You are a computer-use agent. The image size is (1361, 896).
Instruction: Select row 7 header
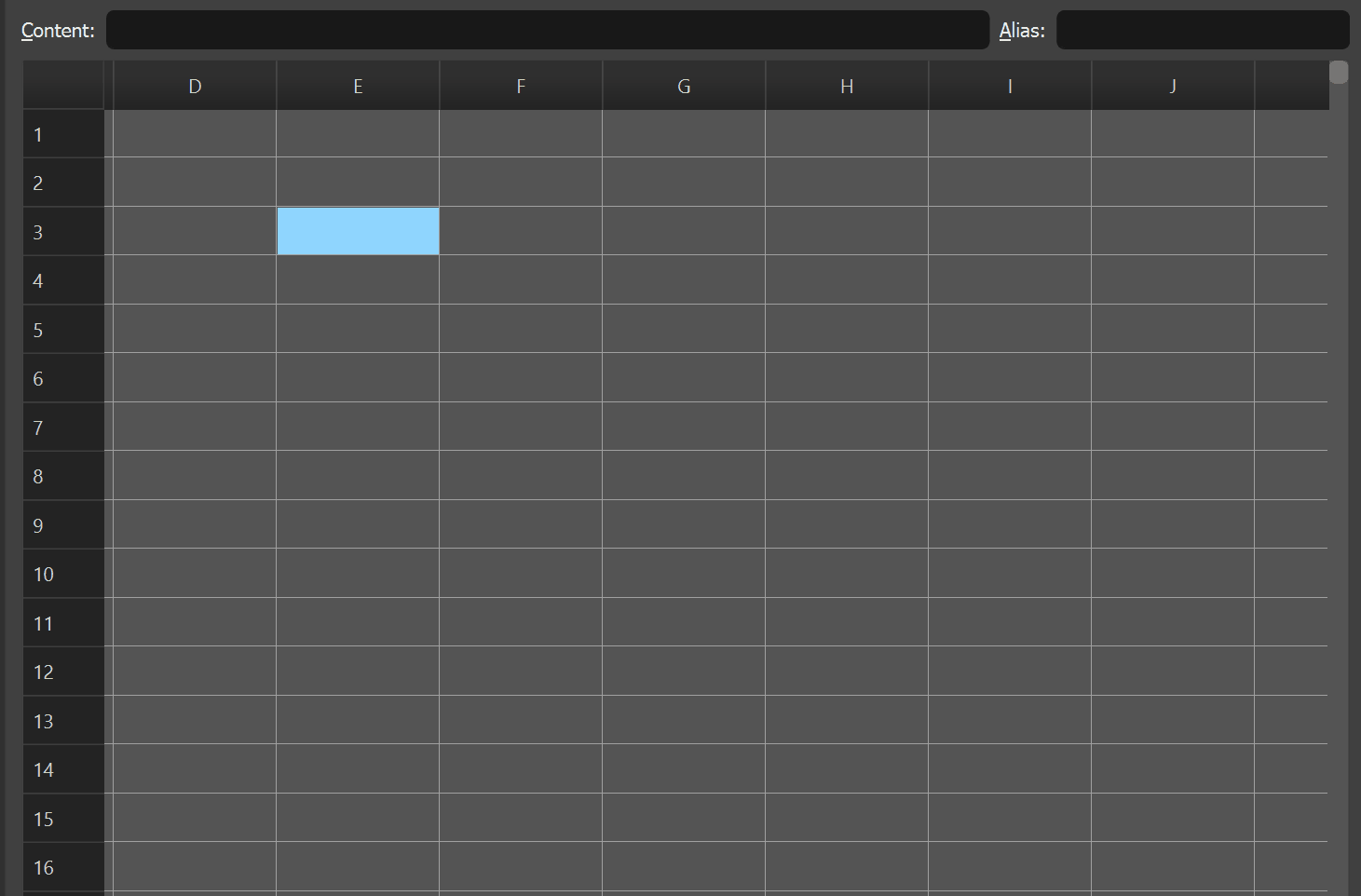click(x=63, y=427)
